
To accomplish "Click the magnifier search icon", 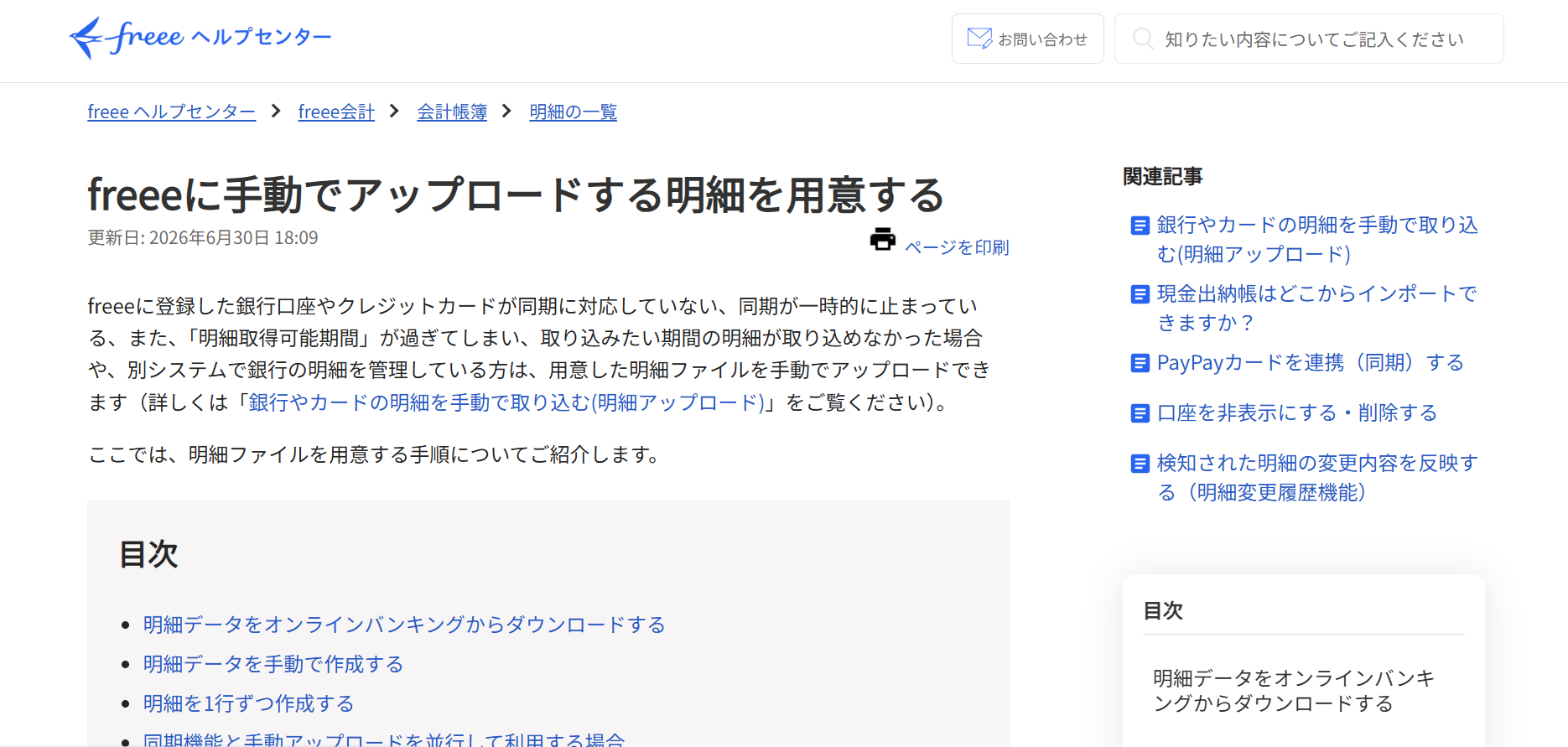I will (1143, 39).
